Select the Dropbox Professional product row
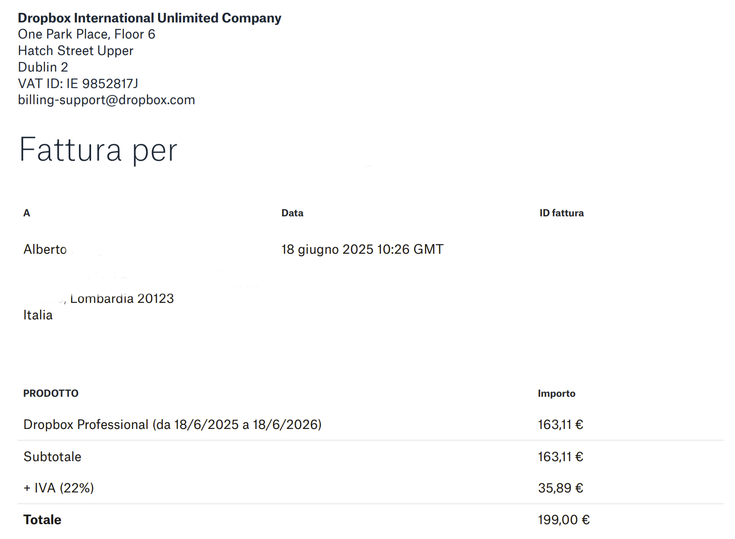Screen dimensions: 735x539 tap(172, 425)
